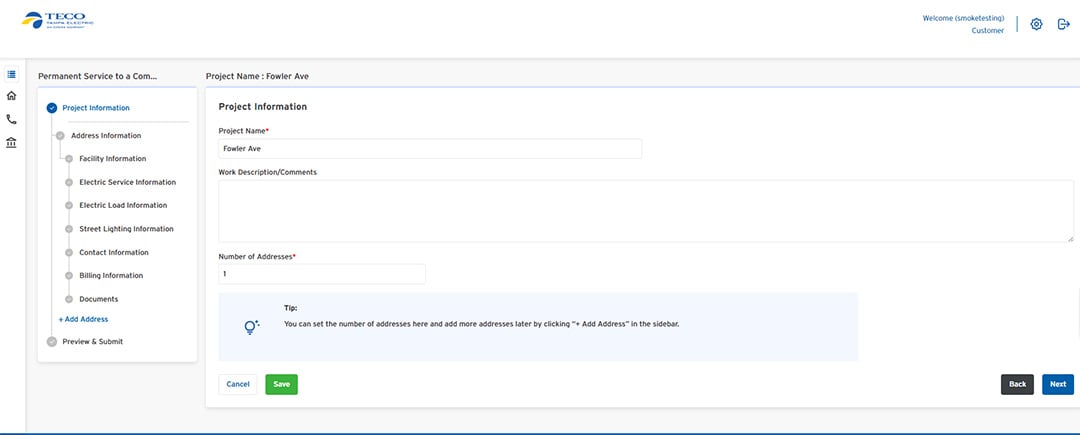Viewport: 1080px width, 435px height.
Task: Click the blue Next button
Action: 1057,384
